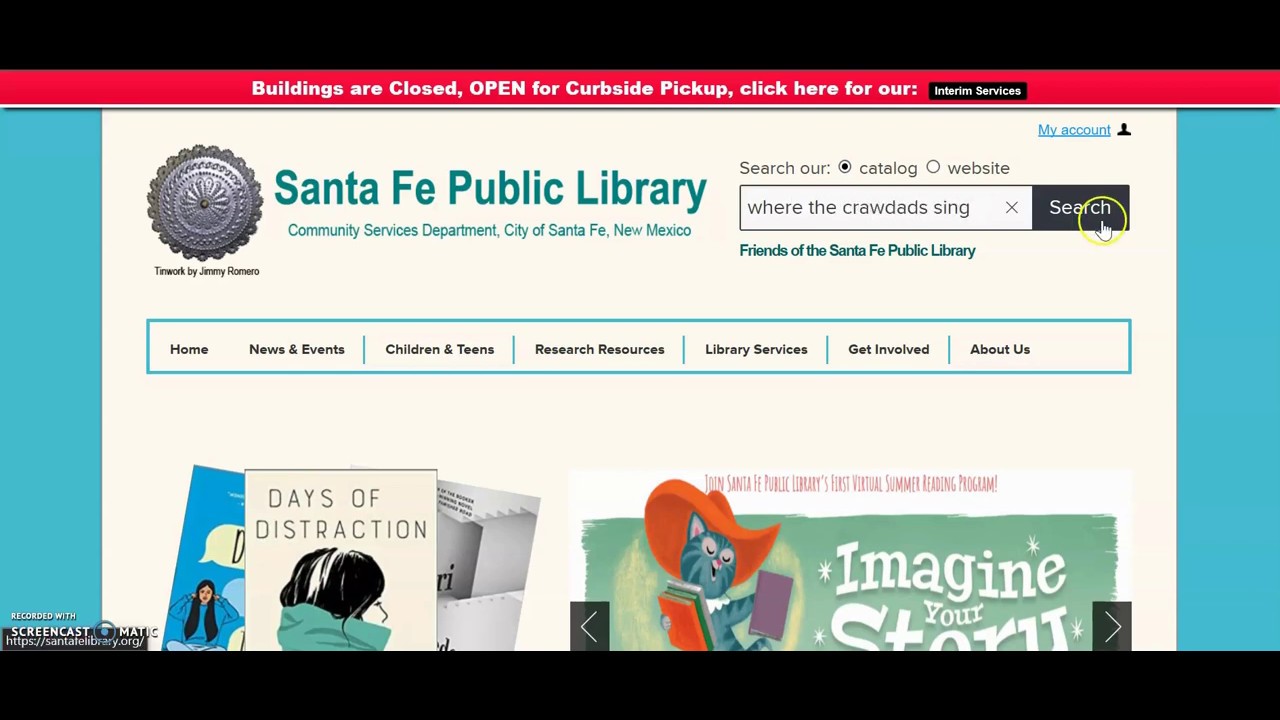
Task: Expand the Get Involved menu
Action: (x=888, y=349)
